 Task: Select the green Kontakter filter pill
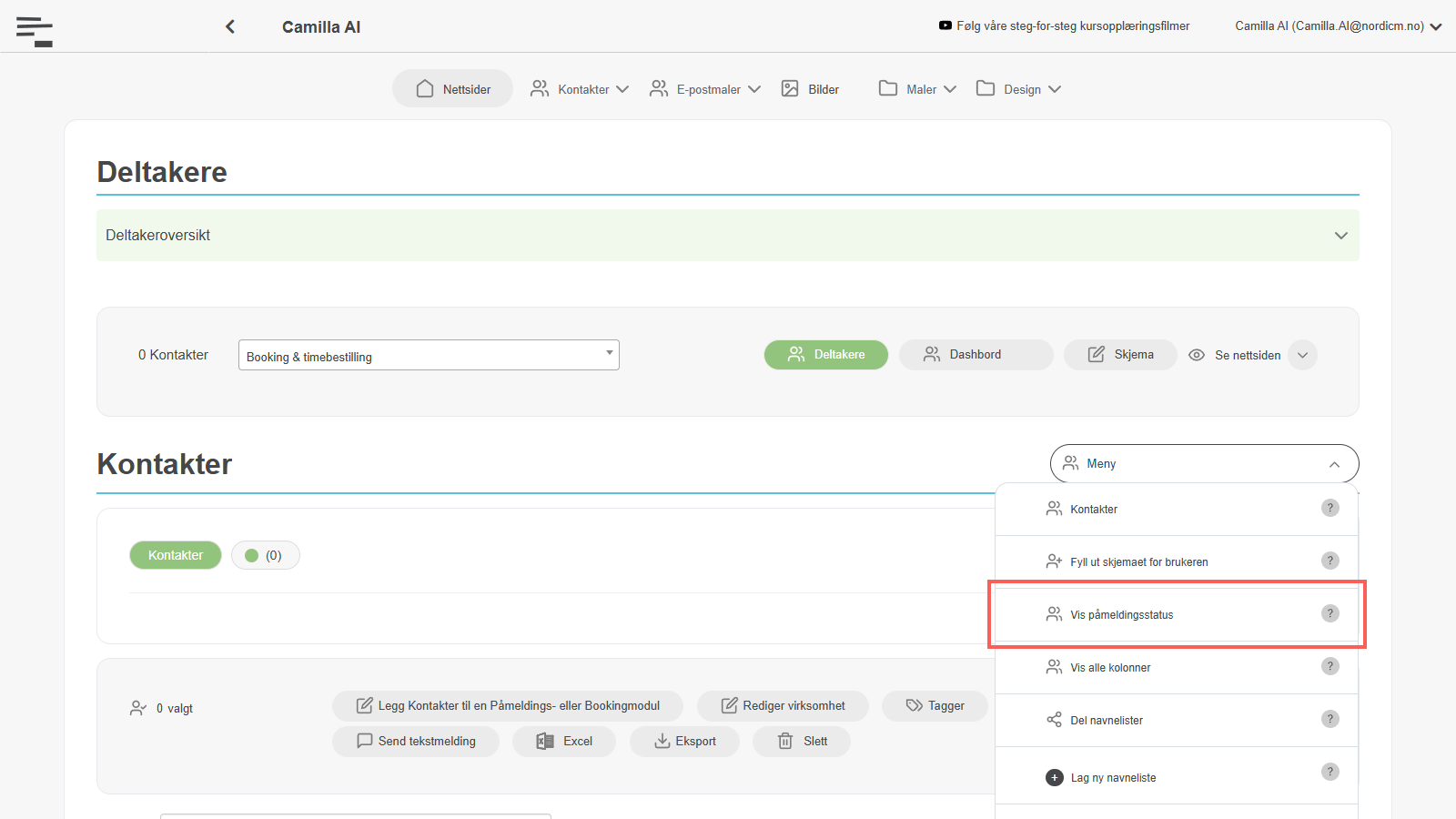tap(176, 555)
